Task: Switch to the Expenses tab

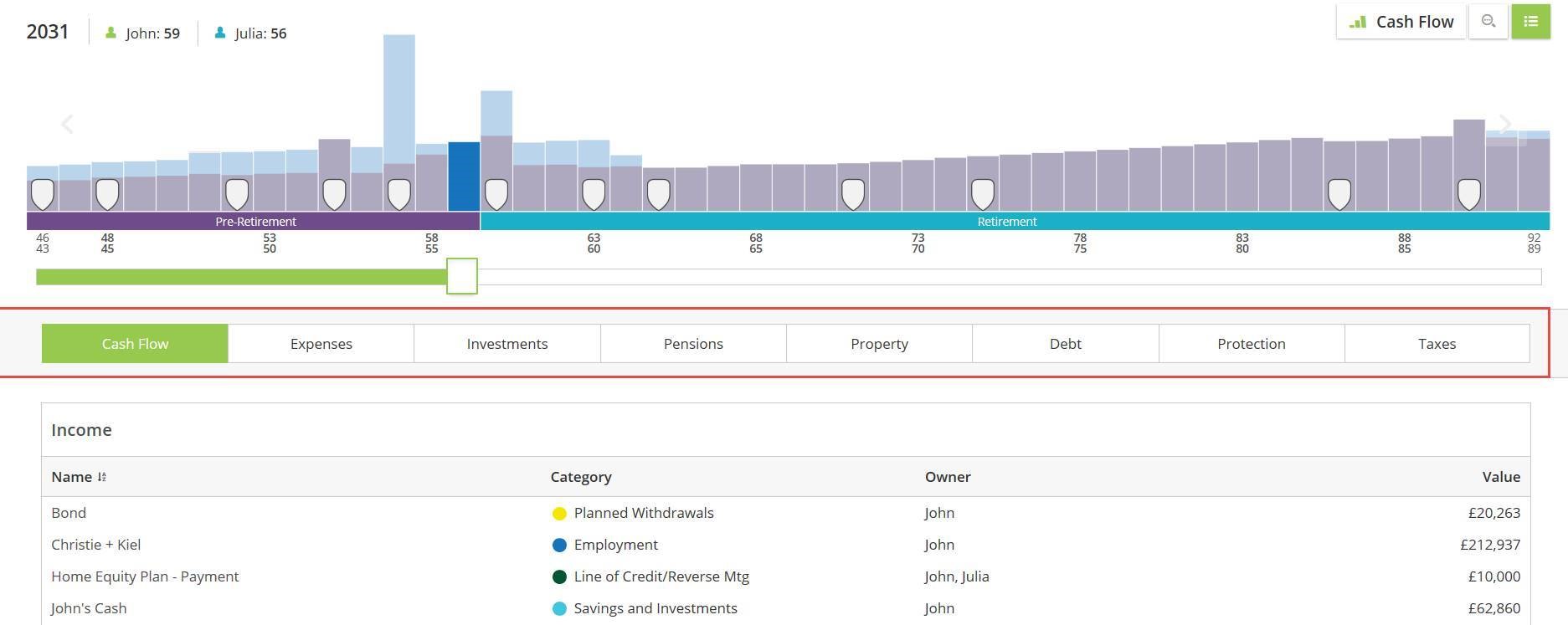Action: tap(321, 344)
